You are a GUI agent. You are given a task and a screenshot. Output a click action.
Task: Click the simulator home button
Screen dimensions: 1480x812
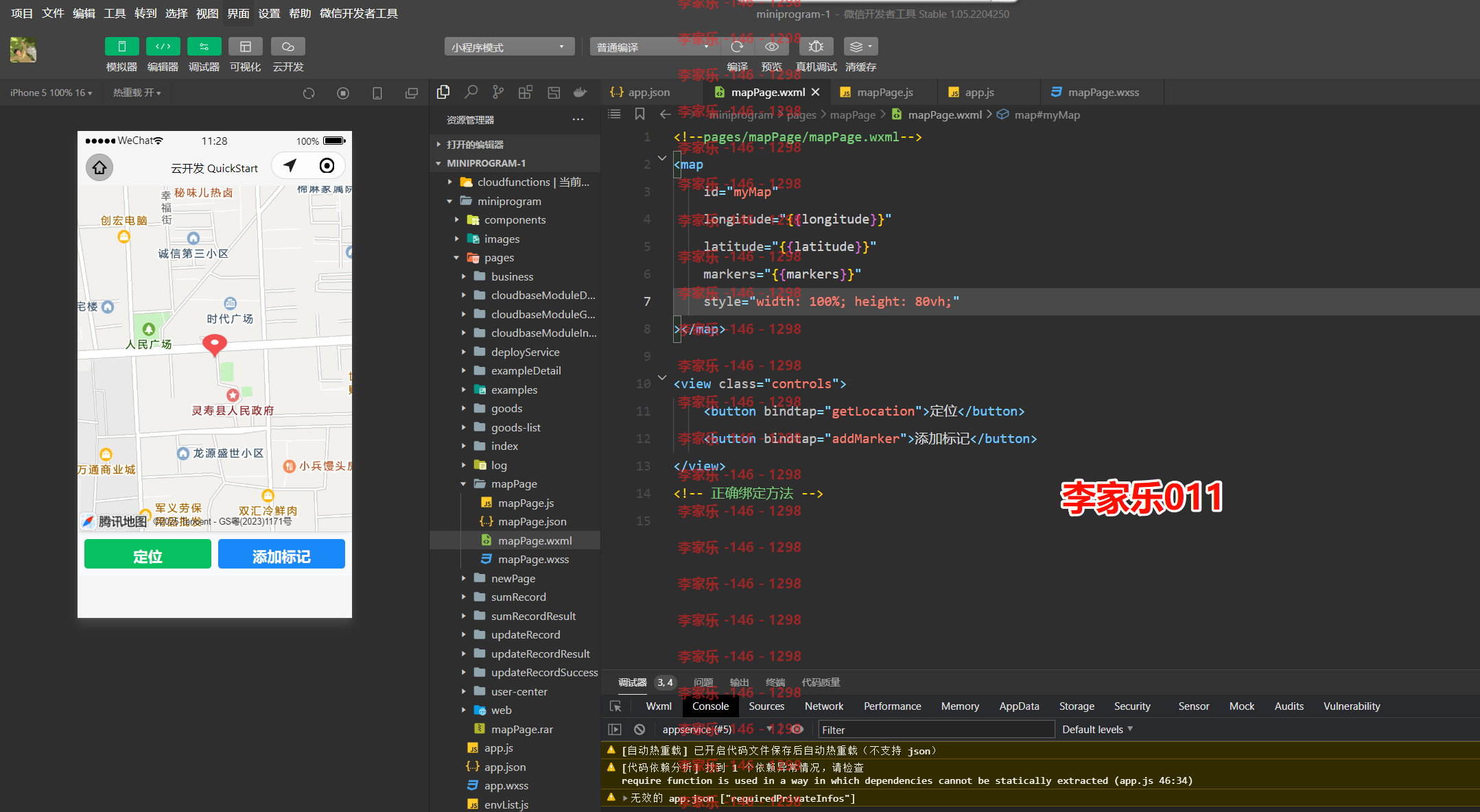99,167
